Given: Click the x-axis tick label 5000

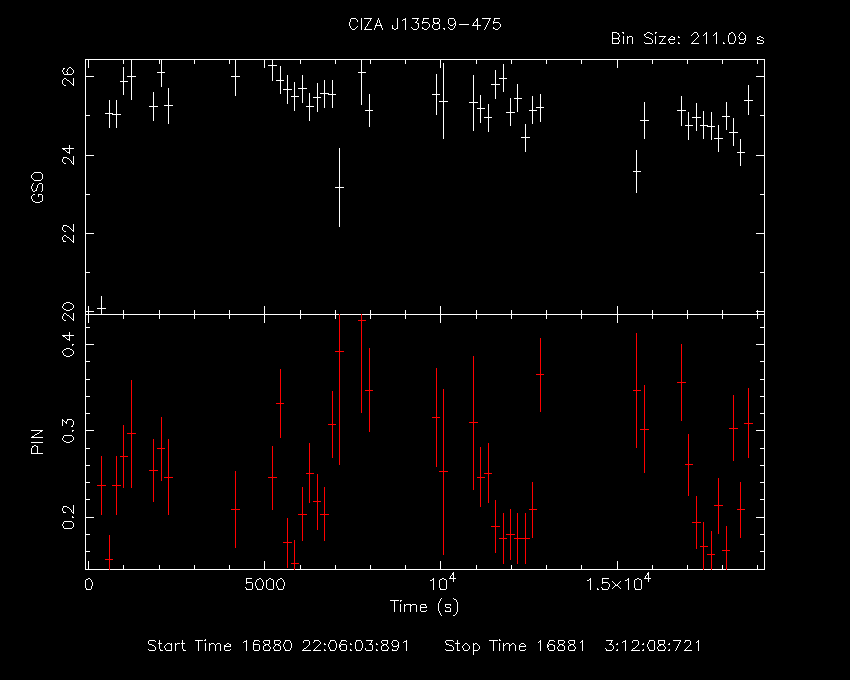Looking at the screenshot, I should click(265, 585).
